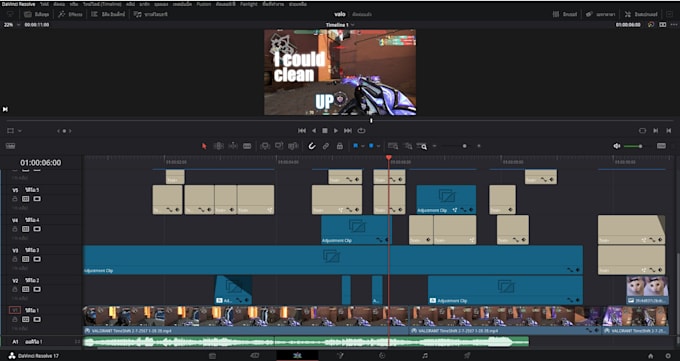Open the Timeline menu in menu bar
The image size is (680, 361).
(102, 4)
